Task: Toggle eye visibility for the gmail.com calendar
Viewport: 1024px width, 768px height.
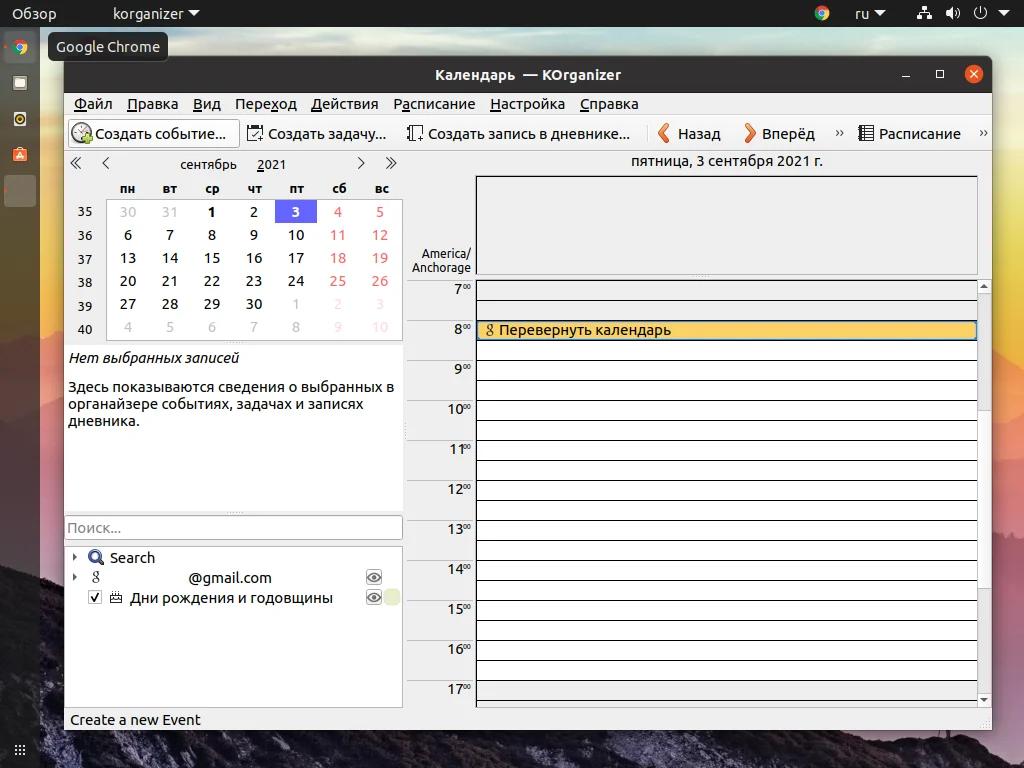Action: pyautogui.click(x=374, y=578)
